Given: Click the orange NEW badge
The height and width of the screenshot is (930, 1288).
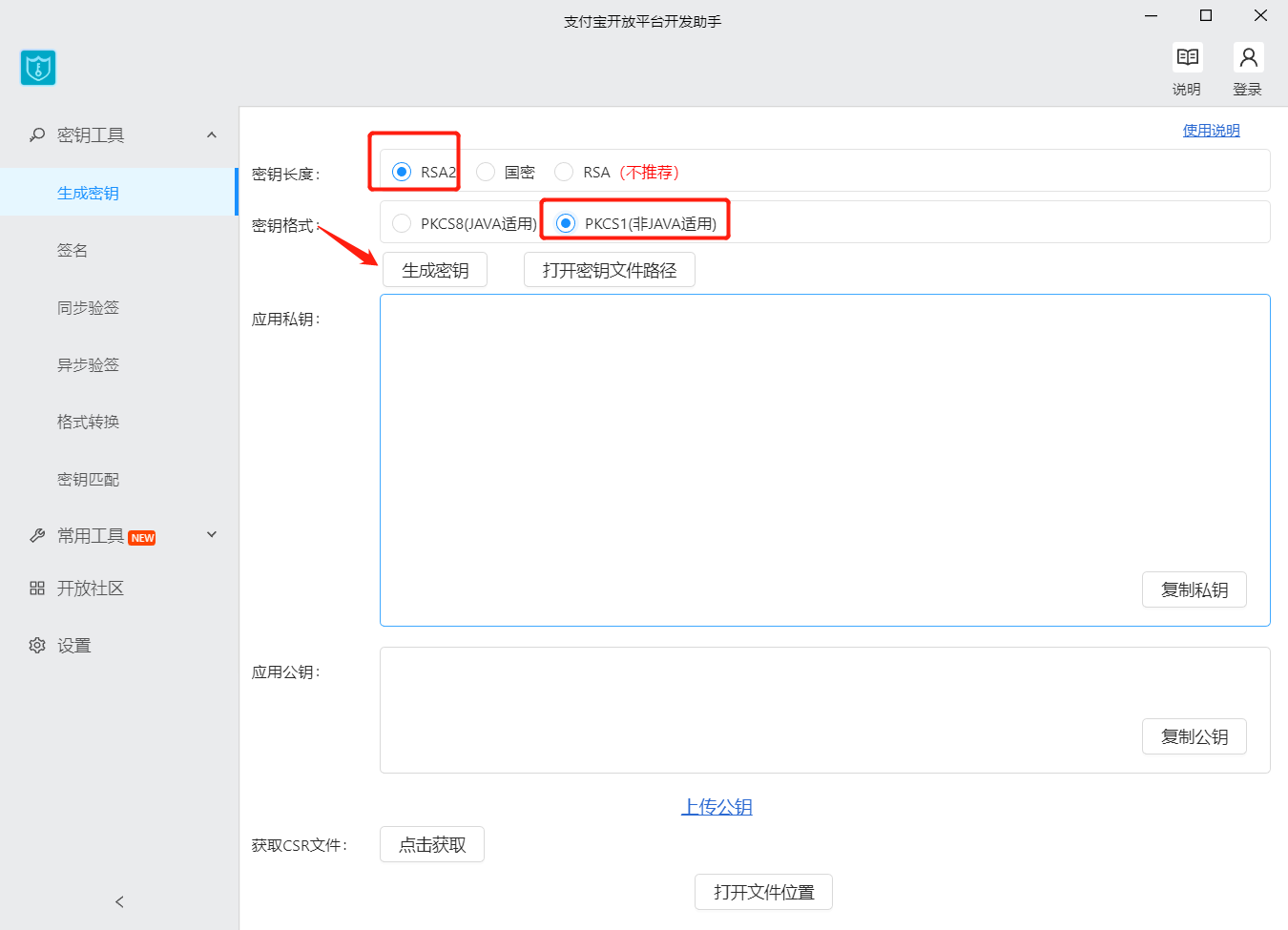Looking at the screenshot, I should (x=142, y=538).
